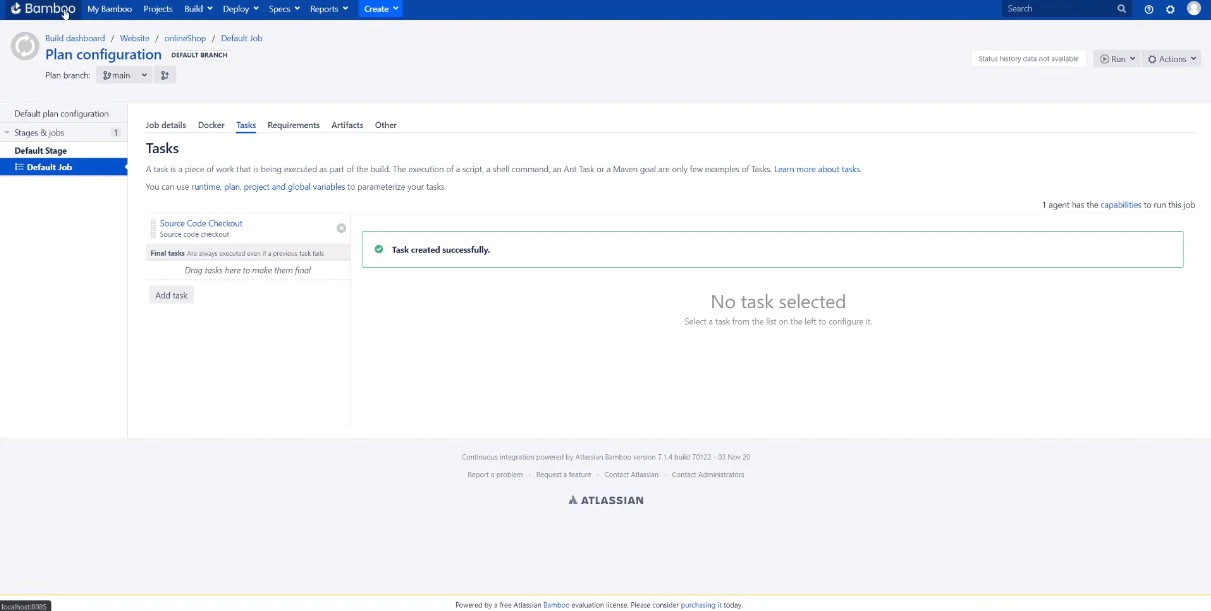Viewport: 1211px width, 611px height.
Task: Open the Actions dropdown
Action: 1171,58
